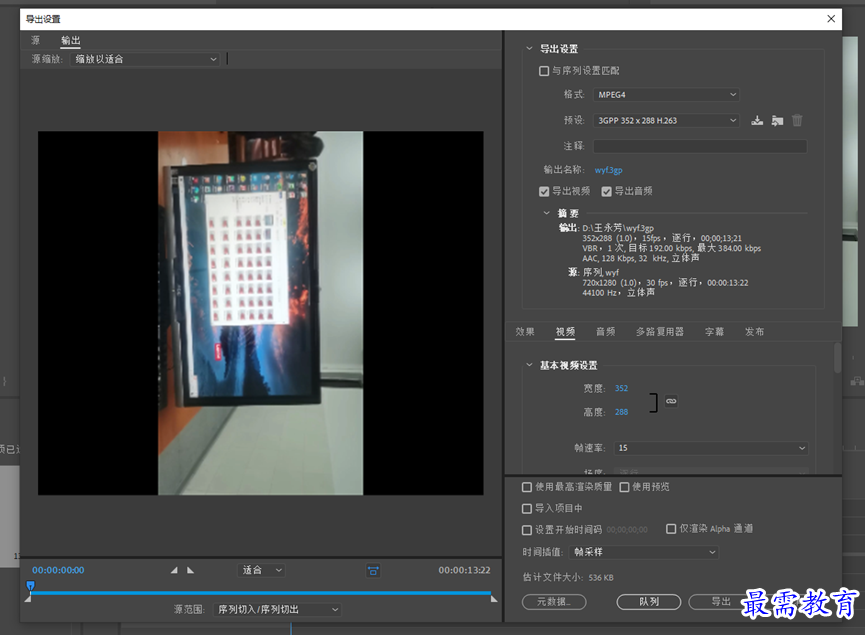Viewport: 865px width, 635px height.
Task: Click the queue button
Action: pyautogui.click(x=649, y=602)
